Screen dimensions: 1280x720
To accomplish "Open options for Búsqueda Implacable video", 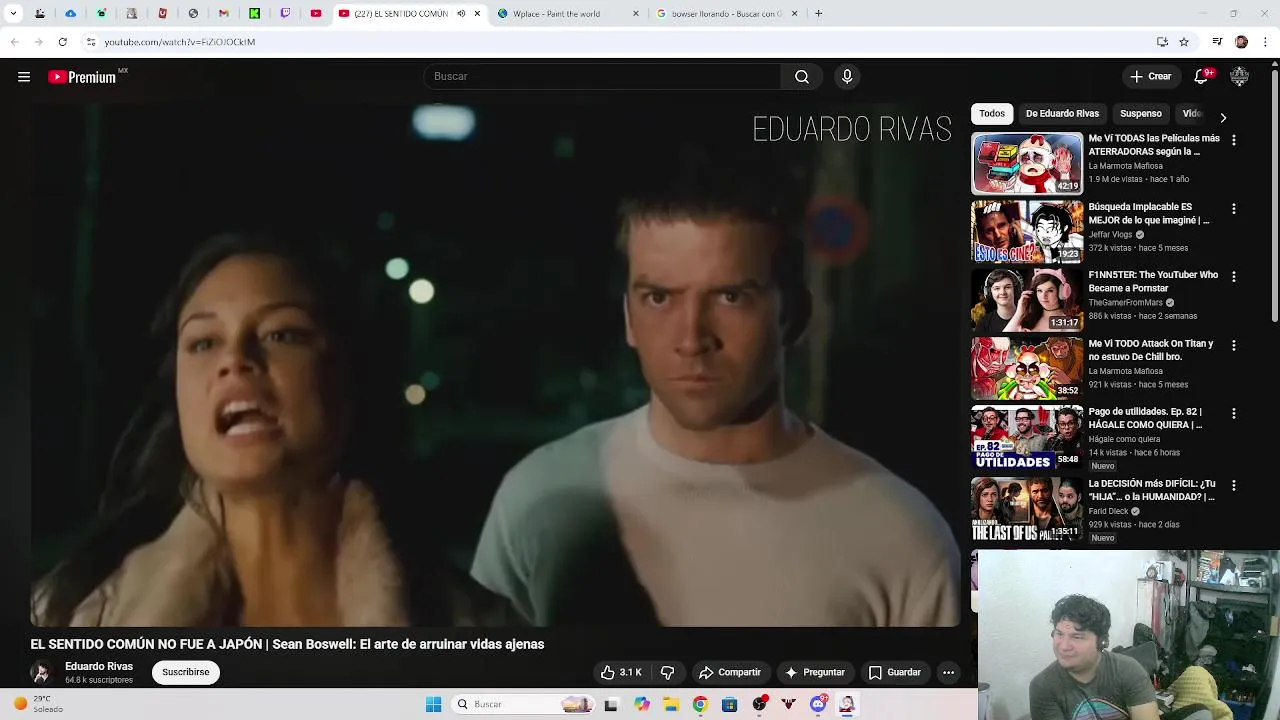I will point(1234,209).
